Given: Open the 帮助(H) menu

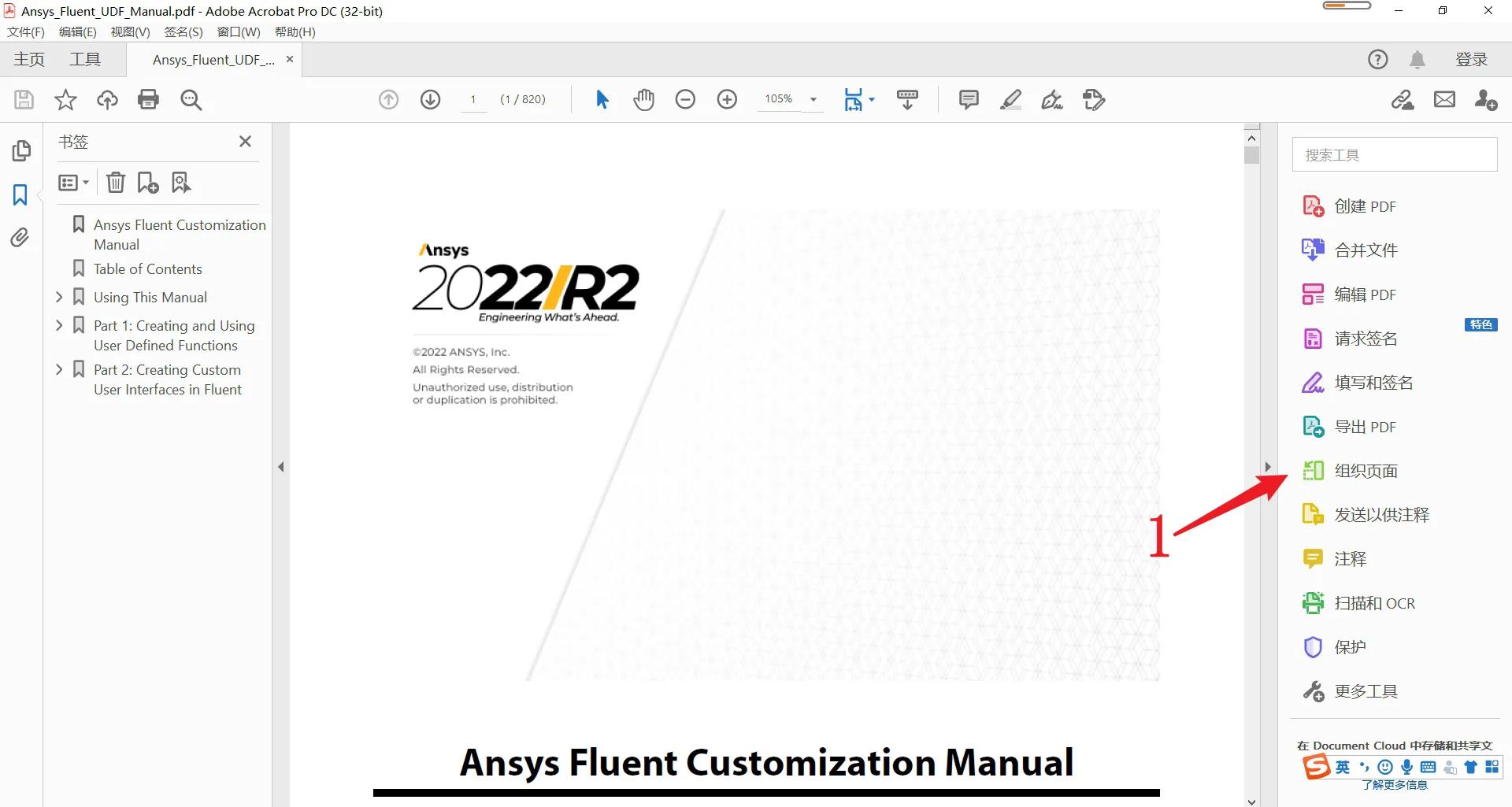Looking at the screenshot, I should 295,31.
